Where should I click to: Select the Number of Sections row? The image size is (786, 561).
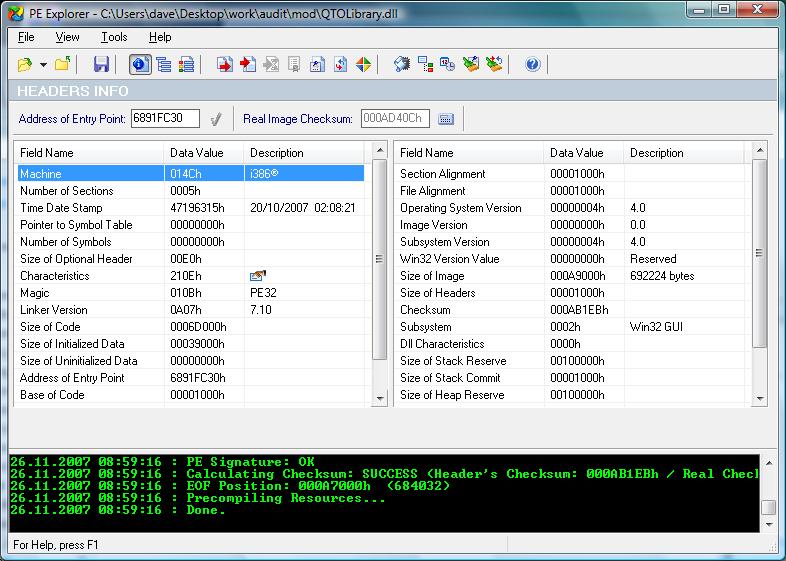point(191,191)
